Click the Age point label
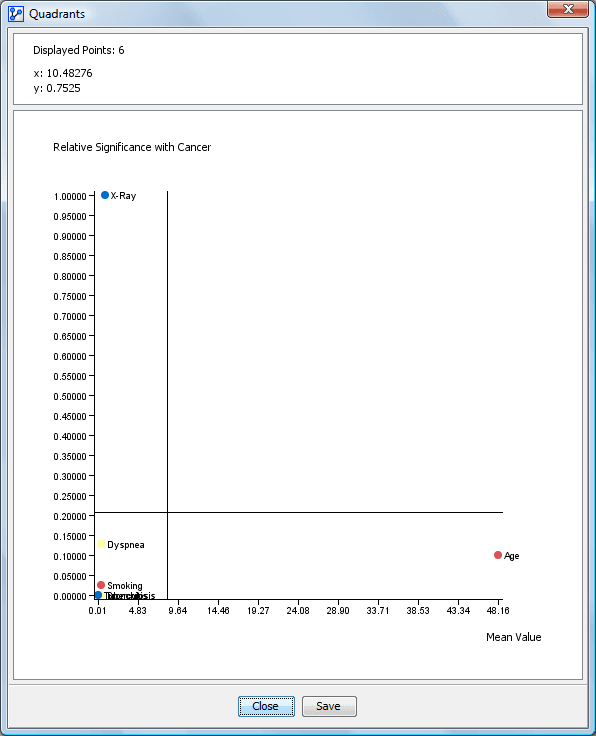Viewport: 596px width, 736px height. tap(512, 556)
